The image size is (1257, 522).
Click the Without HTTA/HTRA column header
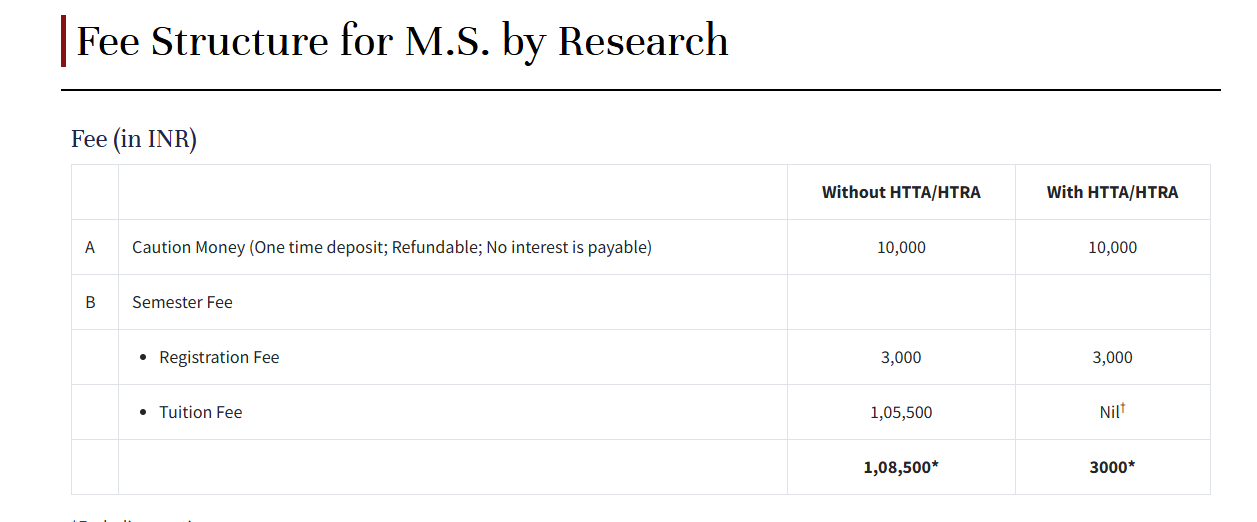pyautogui.click(x=901, y=192)
